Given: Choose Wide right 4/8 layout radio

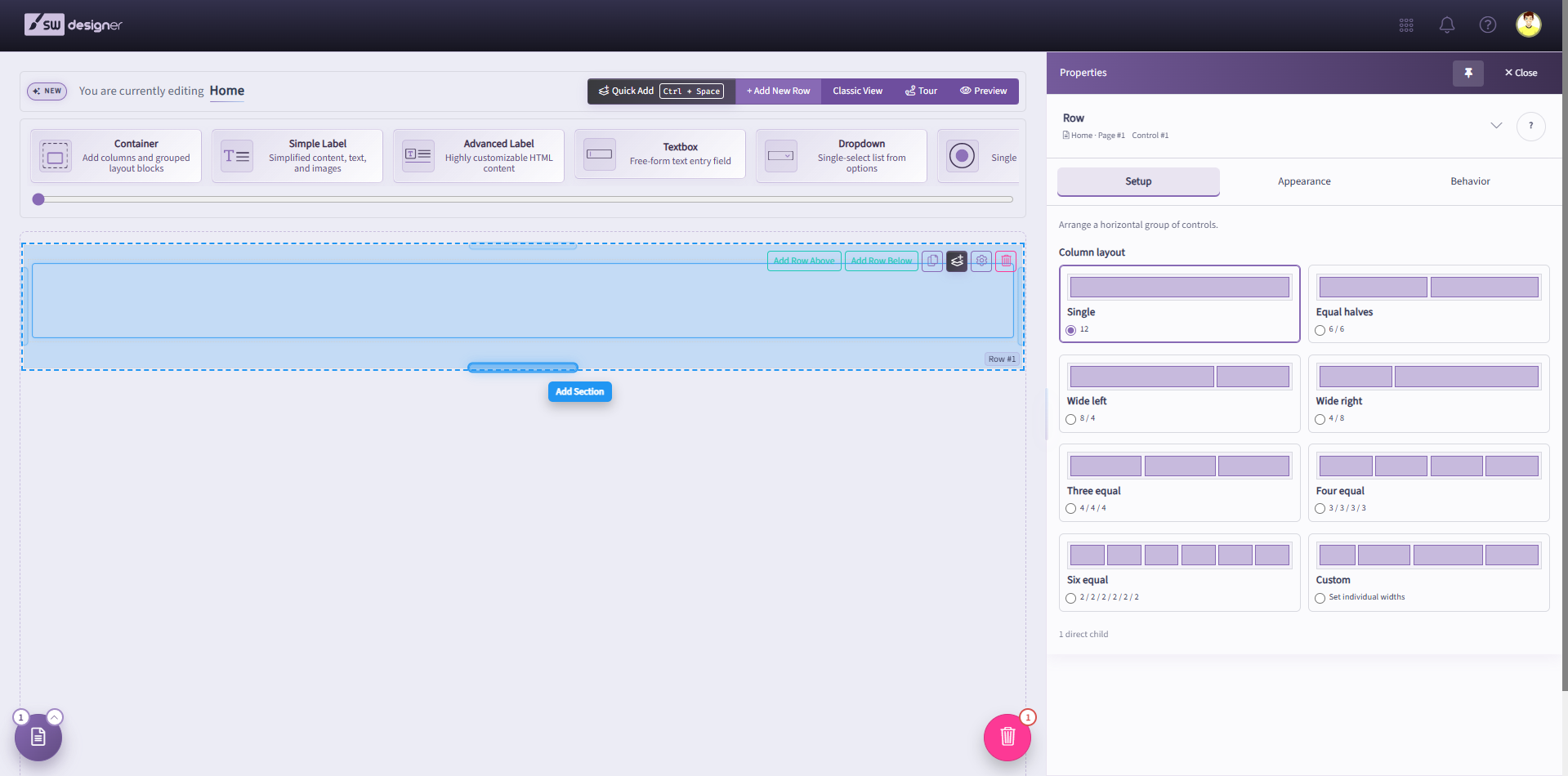Looking at the screenshot, I should click(x=1320, y=419).
